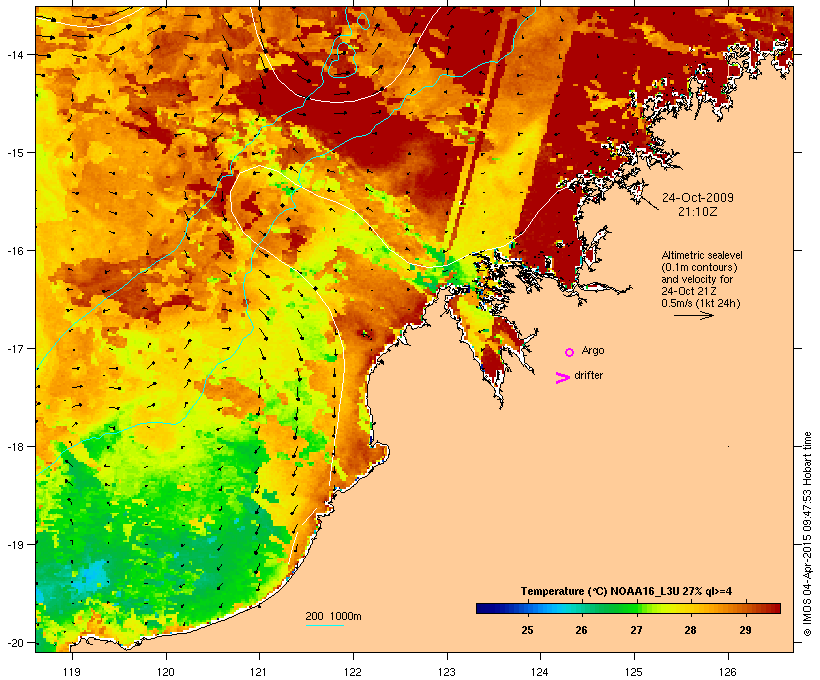Click the latitude label -15
Viewport: 820px width, 680px height.
[x=14, y=152]
